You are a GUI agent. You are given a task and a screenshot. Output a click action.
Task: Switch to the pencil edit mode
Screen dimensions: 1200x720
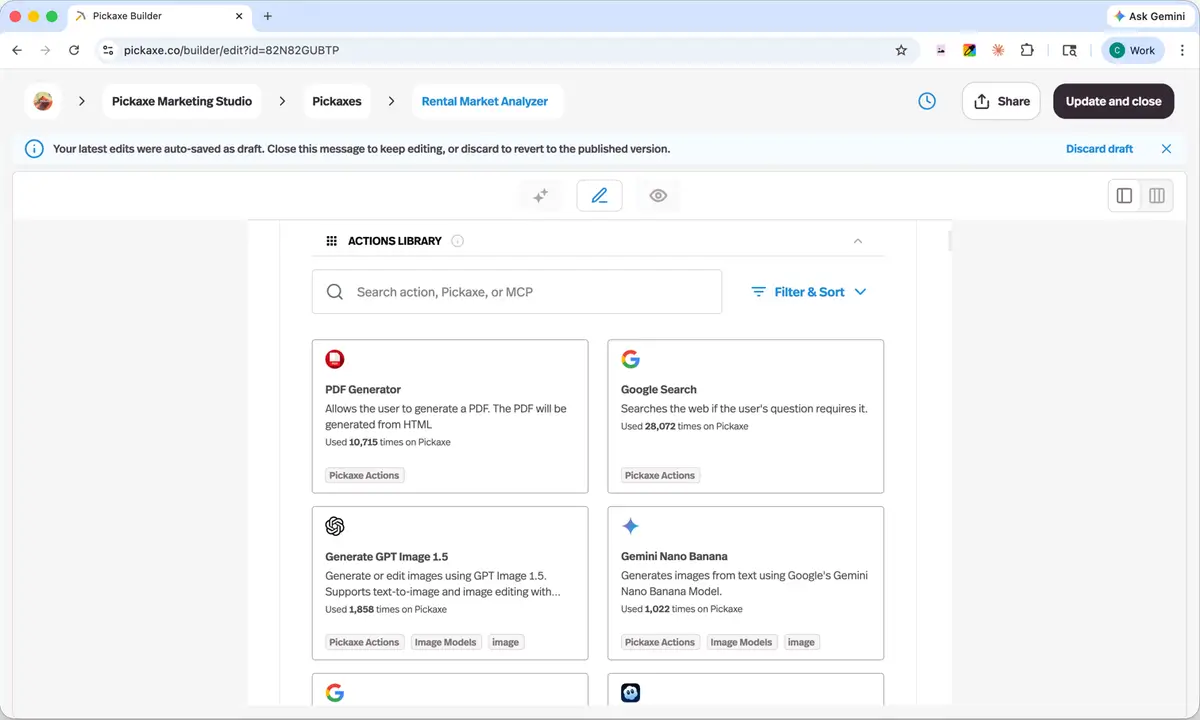coord(599,196)
